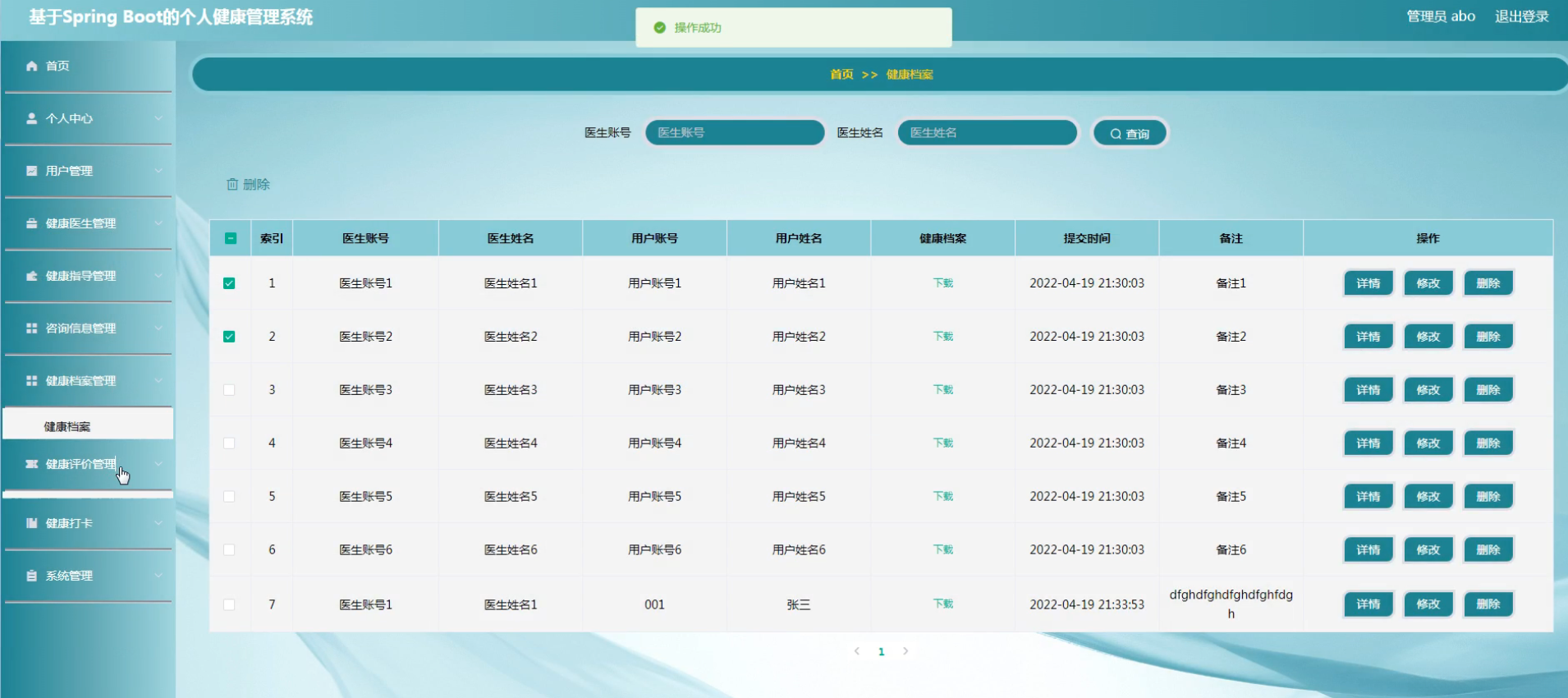Click 修改 for row 3

[x=1428, y=390]
